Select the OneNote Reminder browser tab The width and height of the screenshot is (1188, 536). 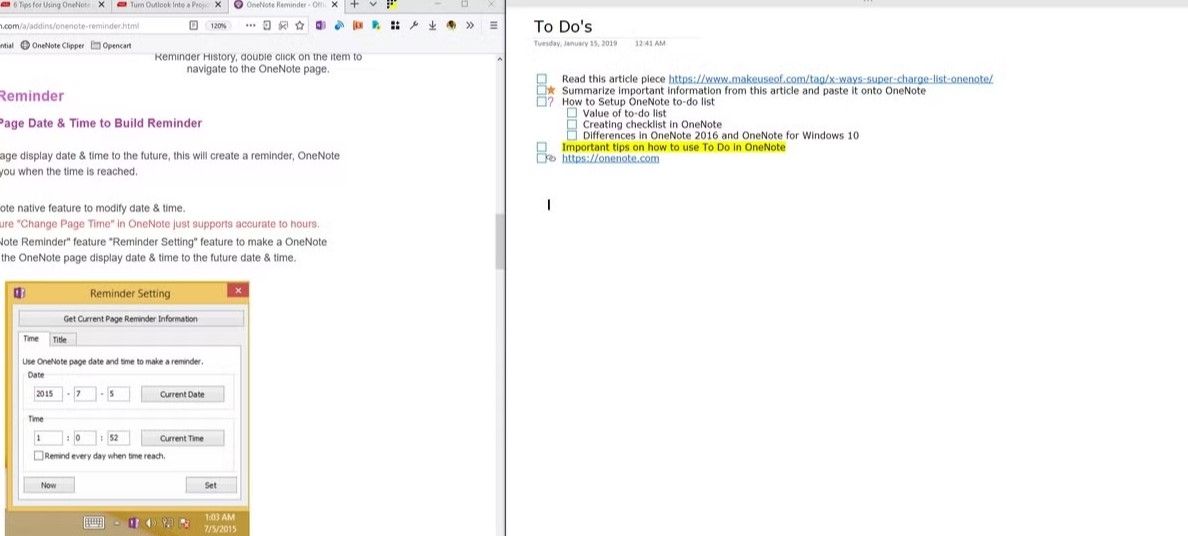point(285,5)
